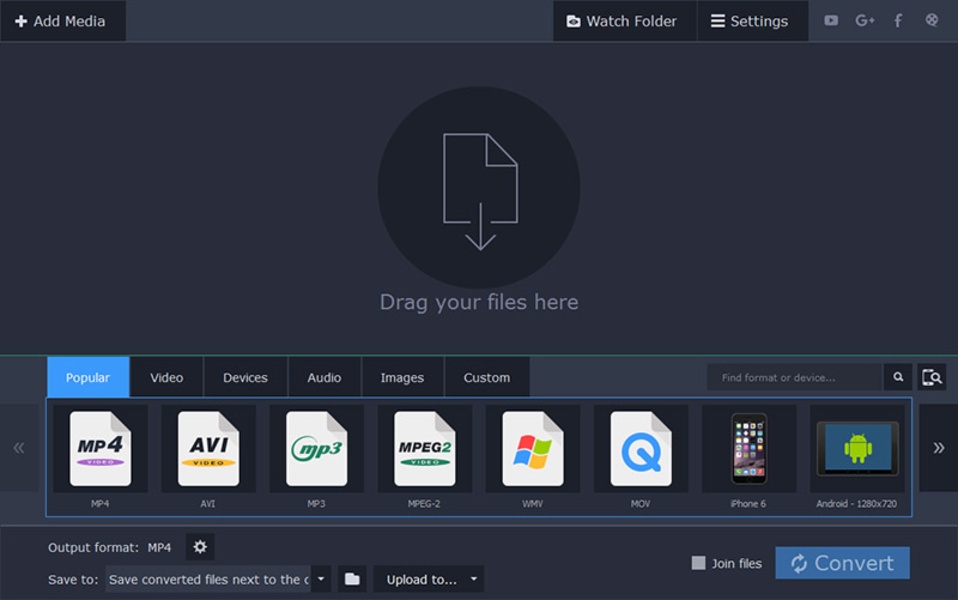Viewport: 958px width, 600px height.
Task: Select the Android 1280x720 preset
Action: (856, 448)
